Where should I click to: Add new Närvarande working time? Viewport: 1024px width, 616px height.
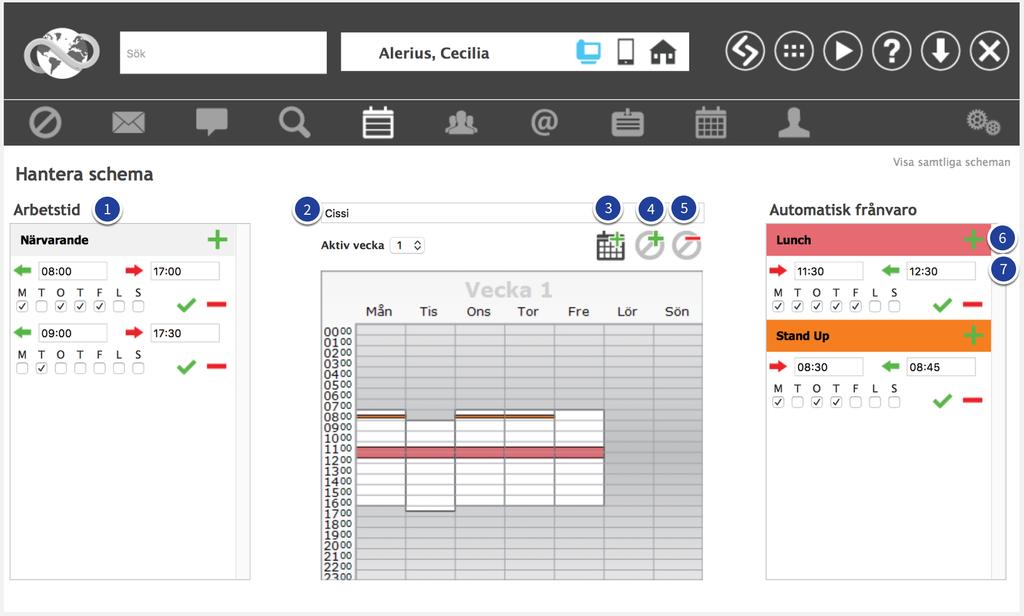217,239
